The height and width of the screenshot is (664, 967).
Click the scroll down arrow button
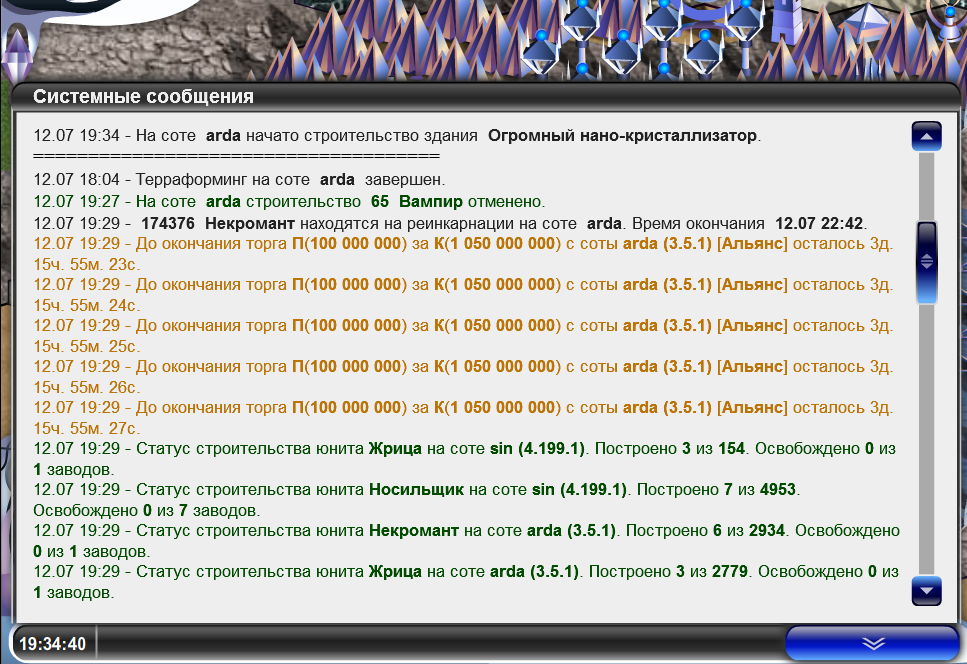click(x=926, y=590)
